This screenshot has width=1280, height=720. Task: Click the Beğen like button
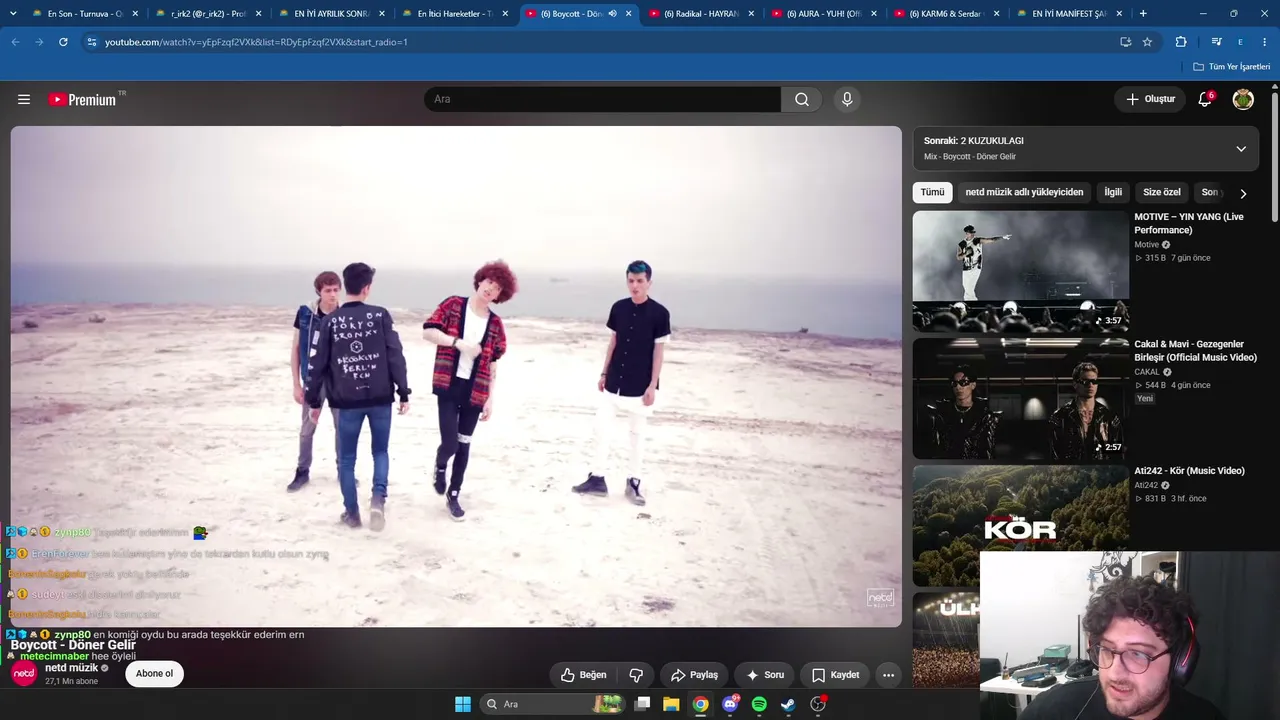click(x=584, y=675)
